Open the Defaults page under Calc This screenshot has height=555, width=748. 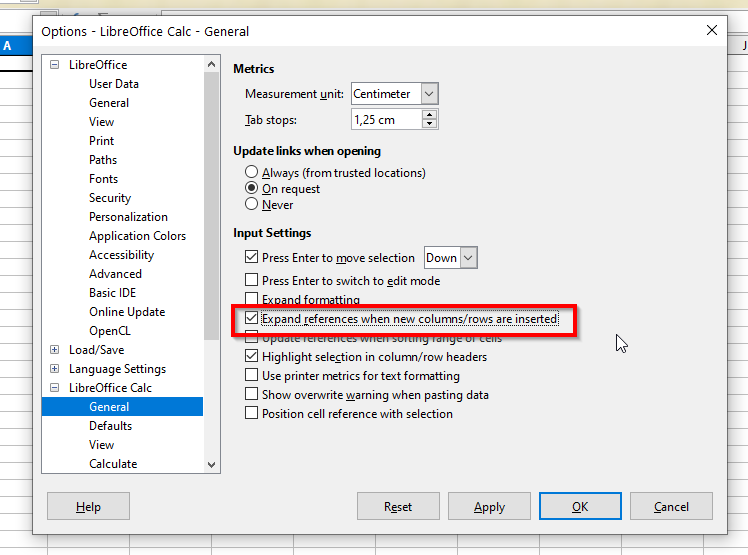[110, 426]
